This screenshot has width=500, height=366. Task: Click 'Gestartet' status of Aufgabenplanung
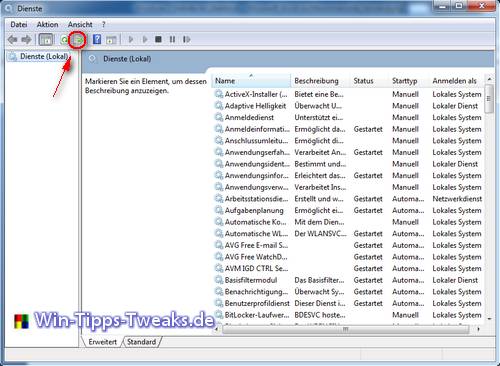(x=368, y=211)
